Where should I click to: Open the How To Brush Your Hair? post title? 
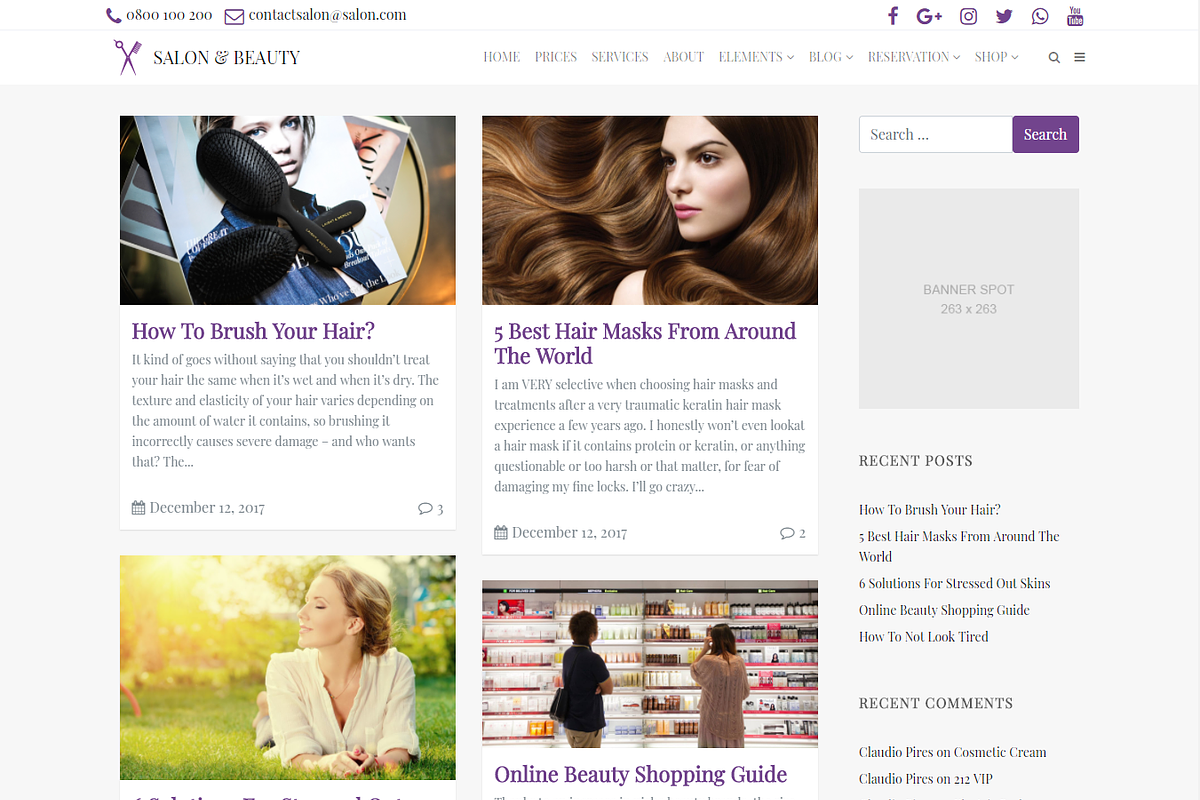253,331
